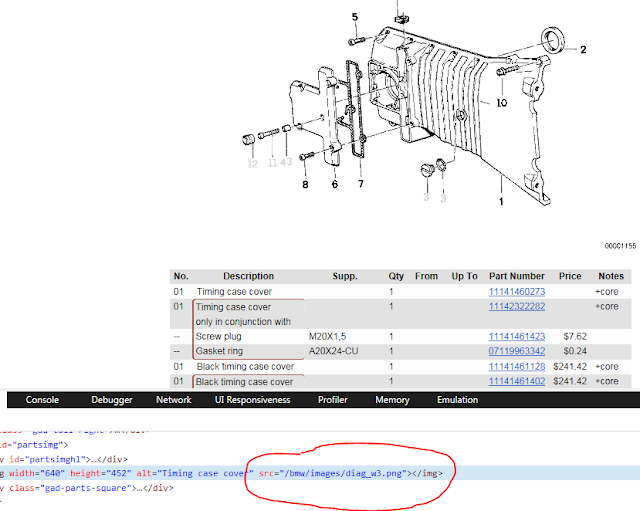Image resolution: width=640 pixels, height=511 pixels.
Task: Click the $0.24 price cell
Action: (575, 351)
